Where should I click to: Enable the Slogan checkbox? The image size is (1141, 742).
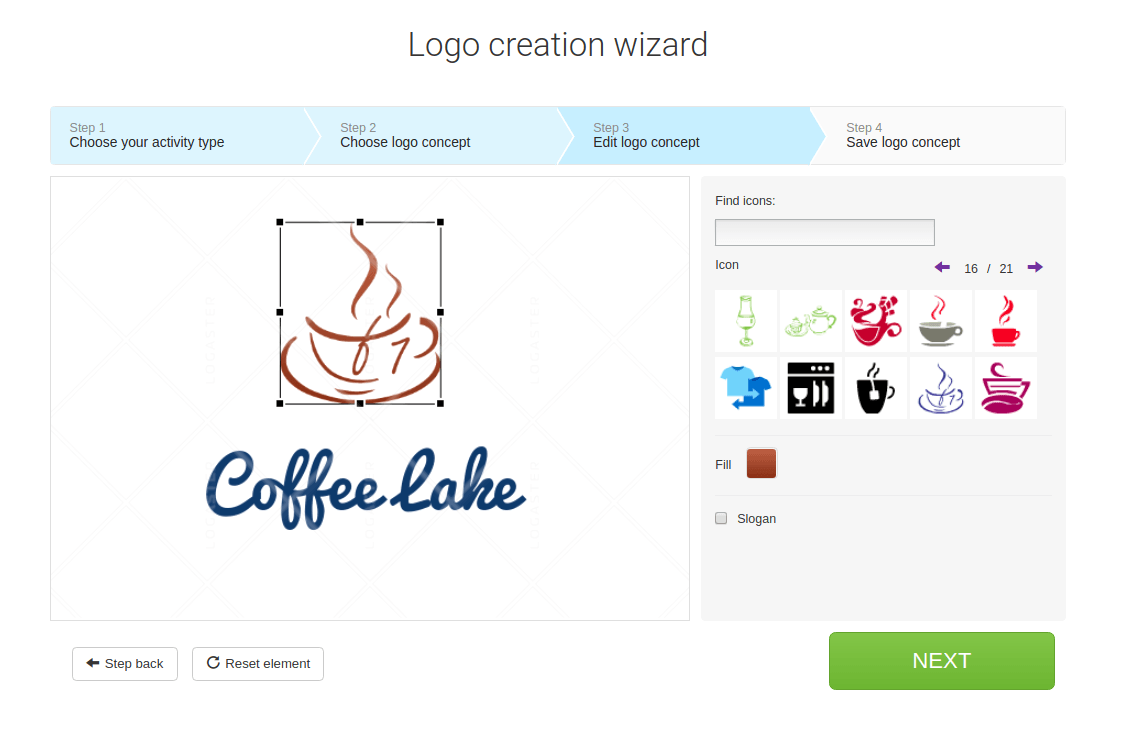tap(721, 518)
